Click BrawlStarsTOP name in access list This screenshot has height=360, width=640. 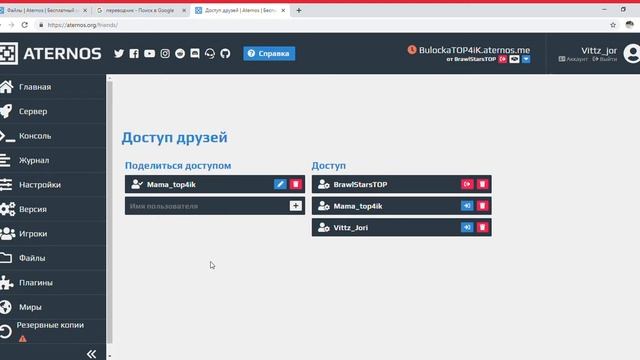click(360, 184)
